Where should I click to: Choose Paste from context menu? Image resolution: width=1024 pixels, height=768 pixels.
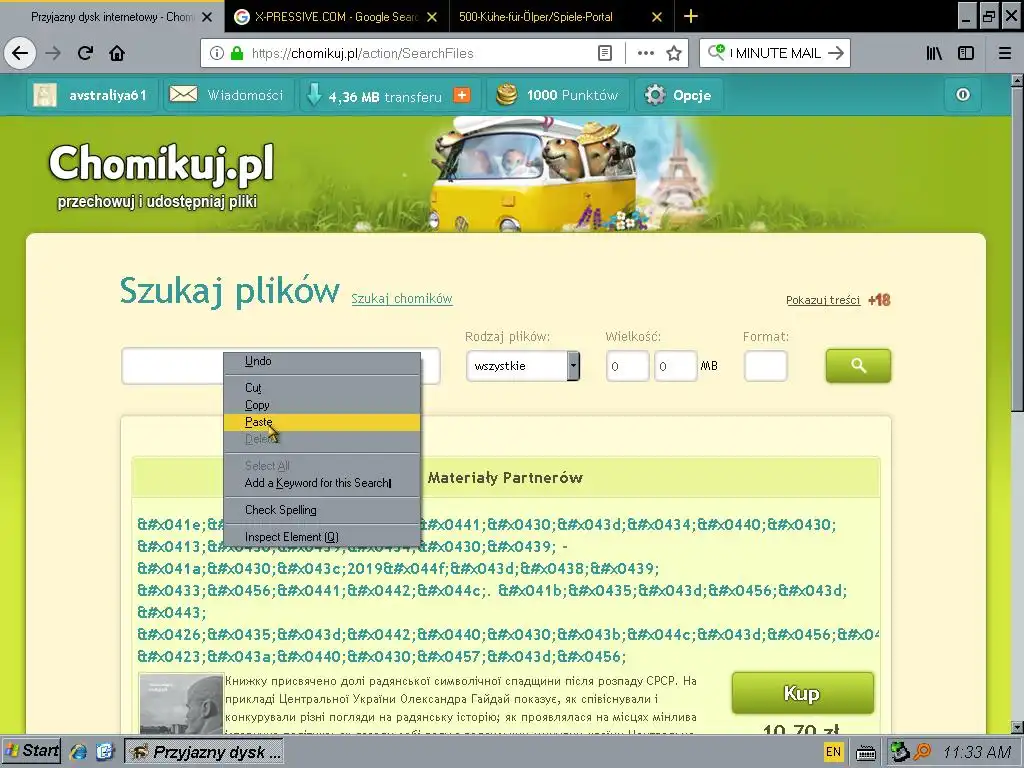point(322,422)
